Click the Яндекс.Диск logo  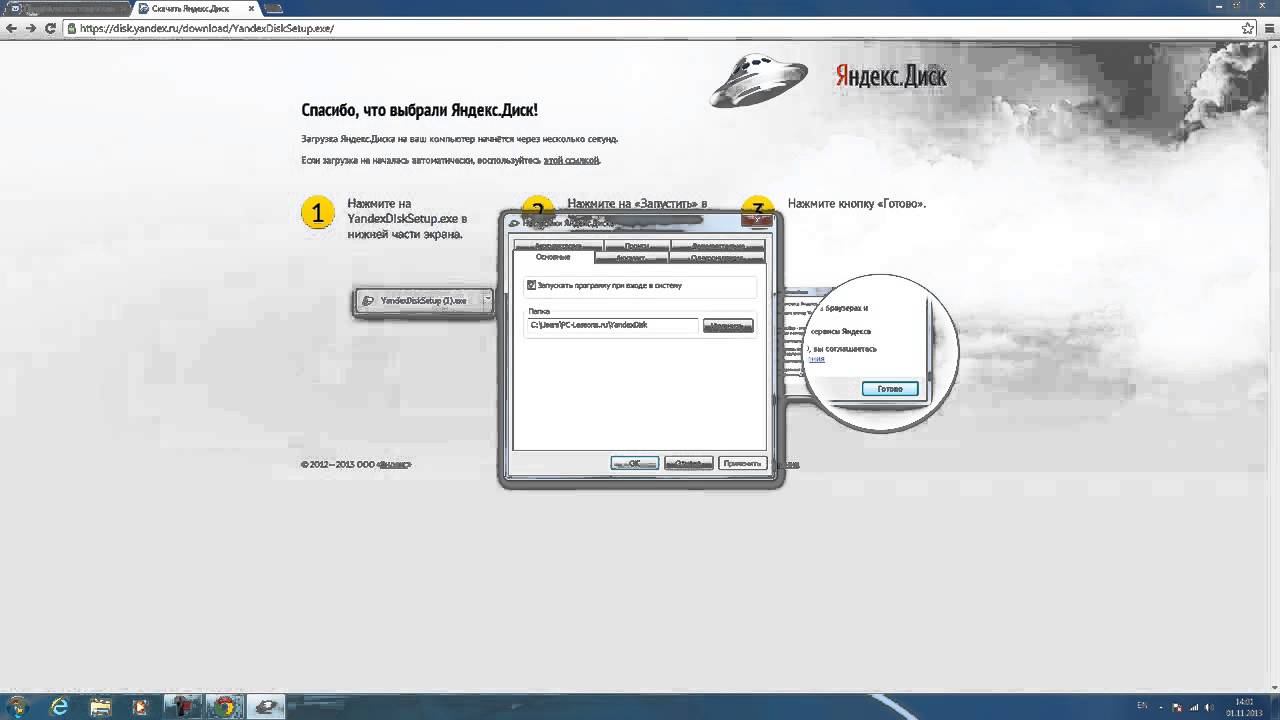(x=890, y=77)
